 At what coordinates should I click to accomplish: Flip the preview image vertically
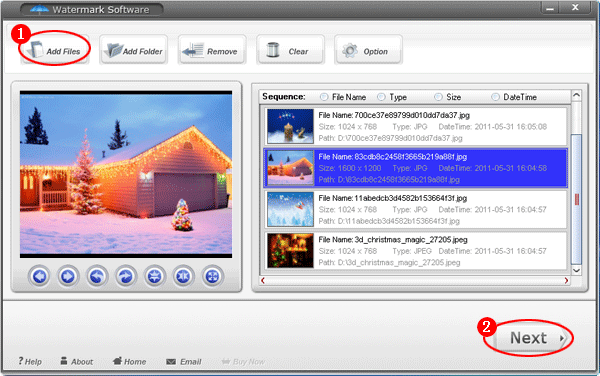(x=155, y=276)
